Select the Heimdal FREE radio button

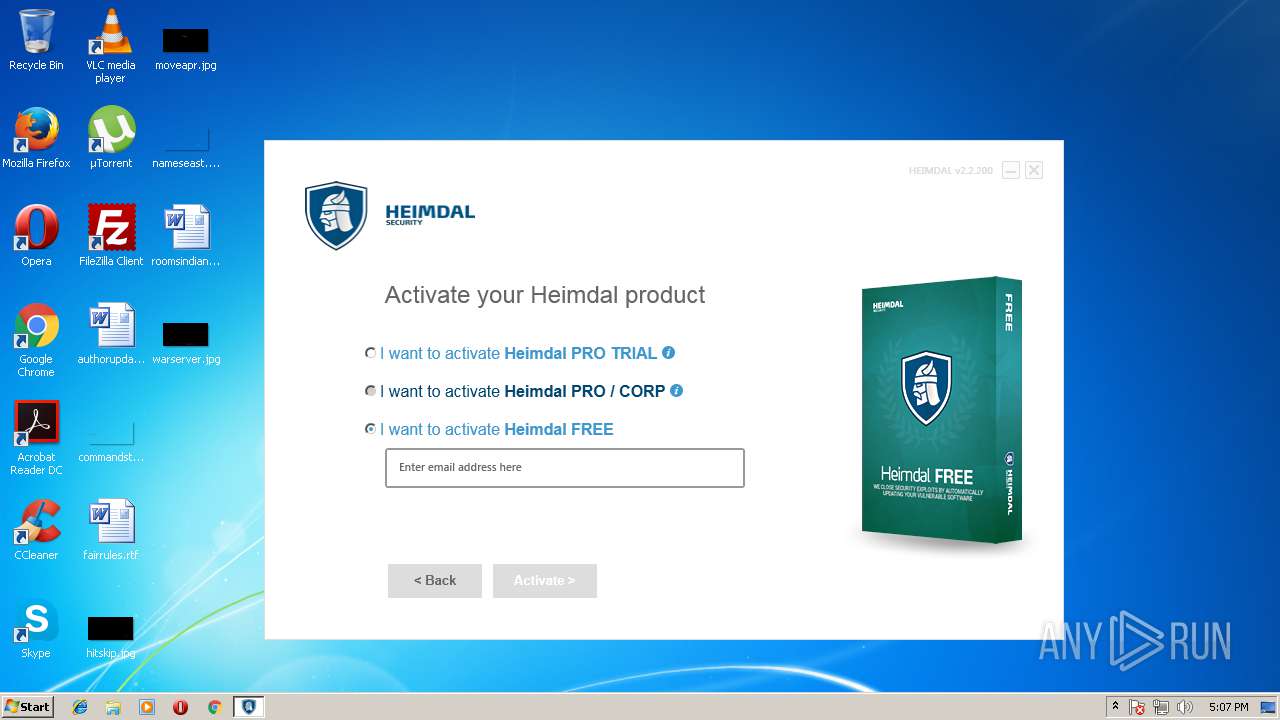pyautogui.click(x=371, y=429)
